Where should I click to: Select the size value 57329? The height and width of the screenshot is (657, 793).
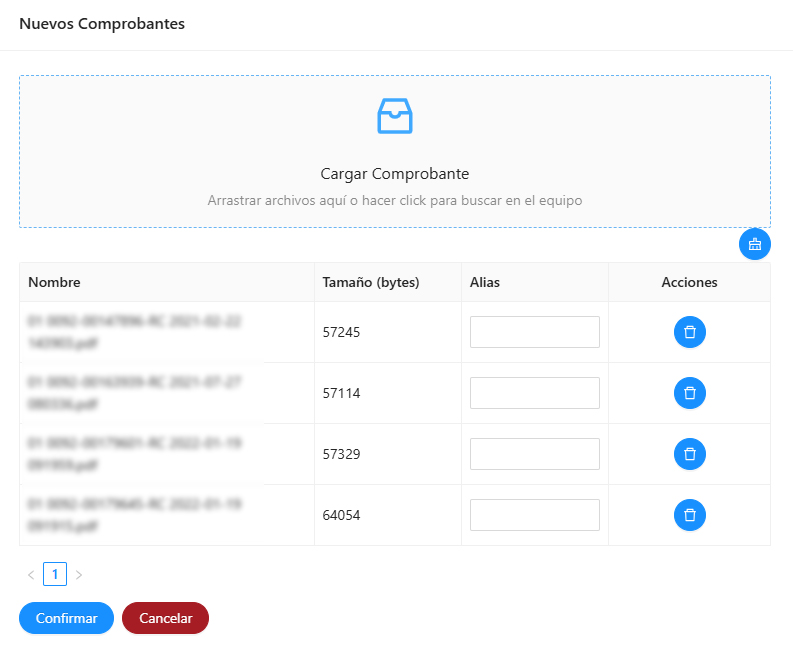pos(341,454)
